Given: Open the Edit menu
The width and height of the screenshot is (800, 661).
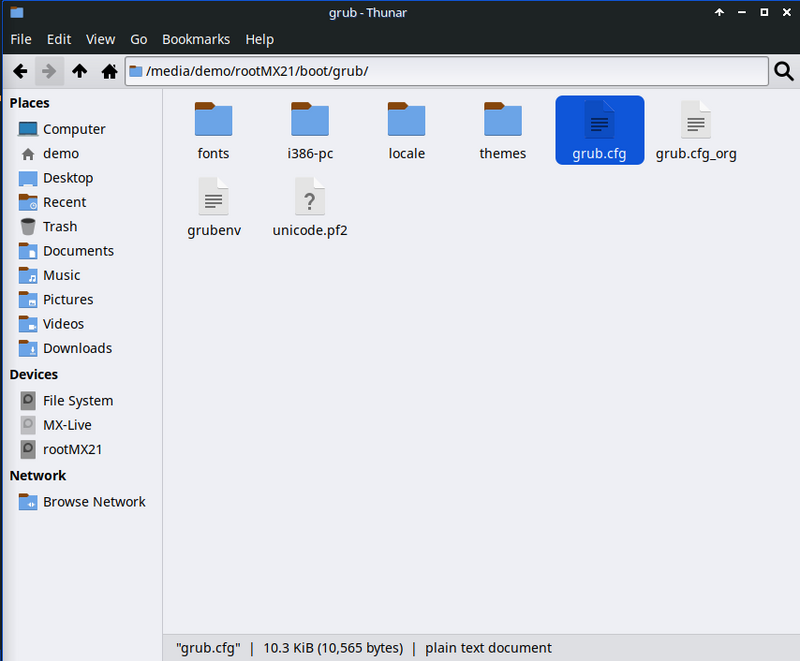Looking at the screenshot, I should pos(59,39).
